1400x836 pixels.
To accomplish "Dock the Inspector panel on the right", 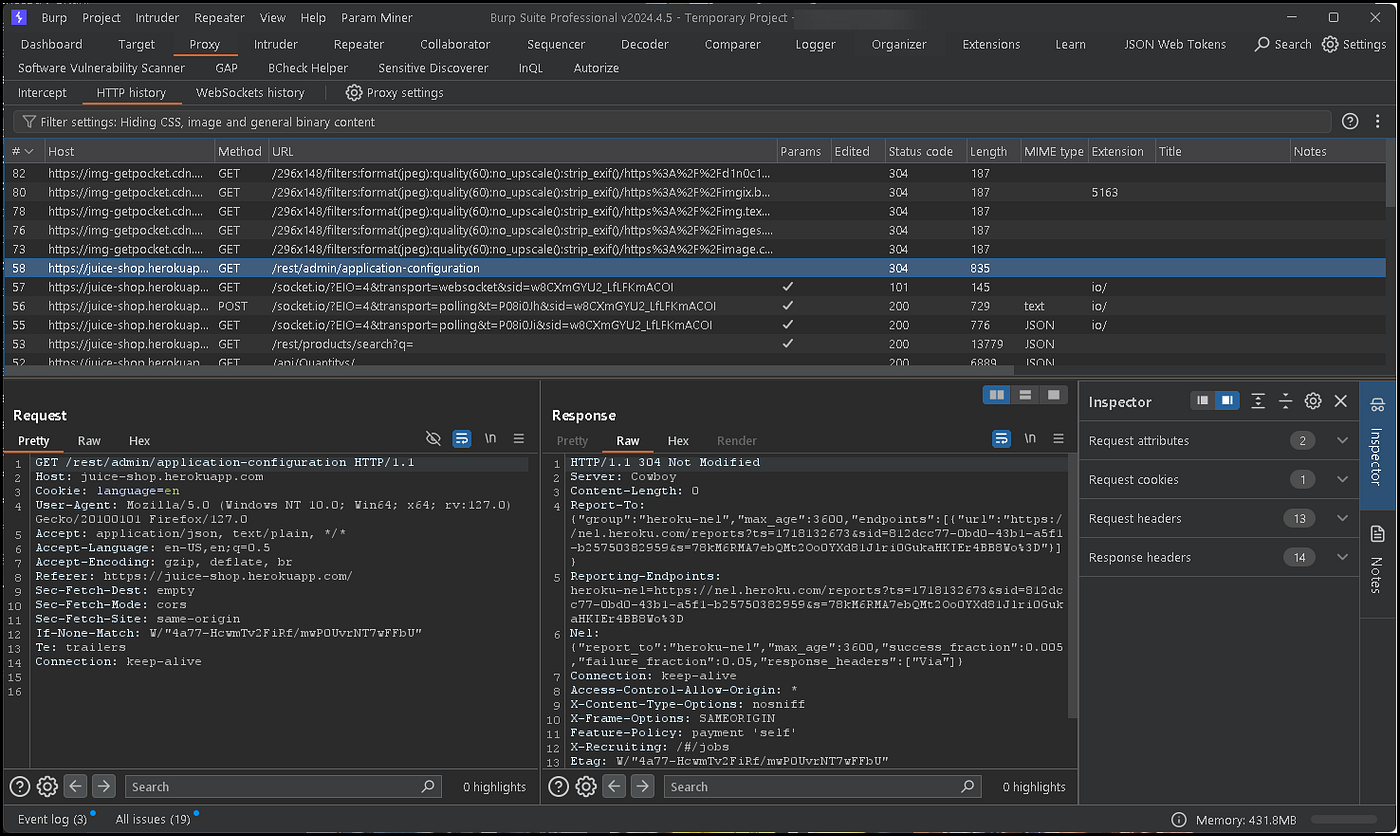I will point(1227,401).
